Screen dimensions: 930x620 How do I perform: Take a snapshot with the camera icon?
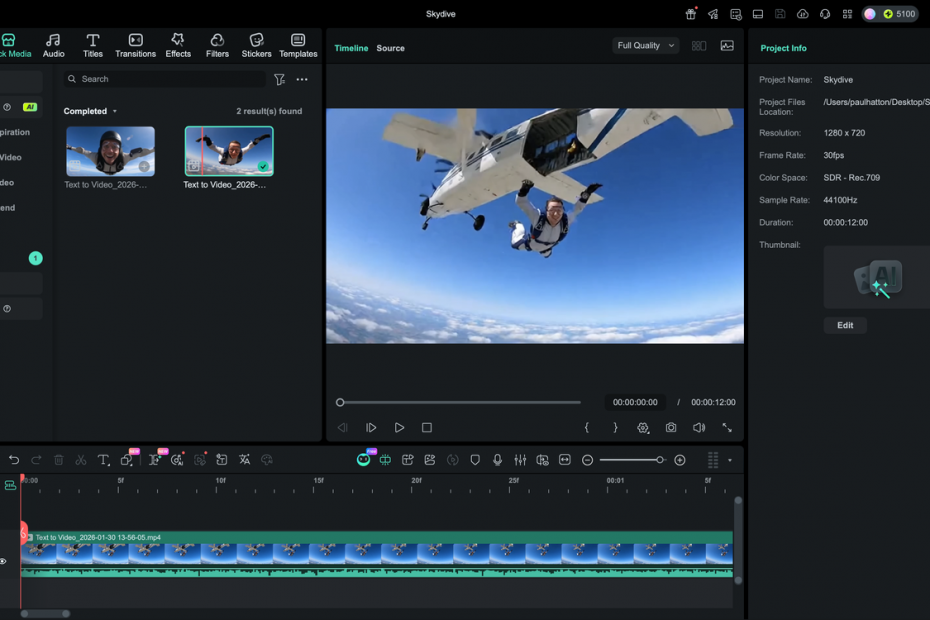pos(671,428)
